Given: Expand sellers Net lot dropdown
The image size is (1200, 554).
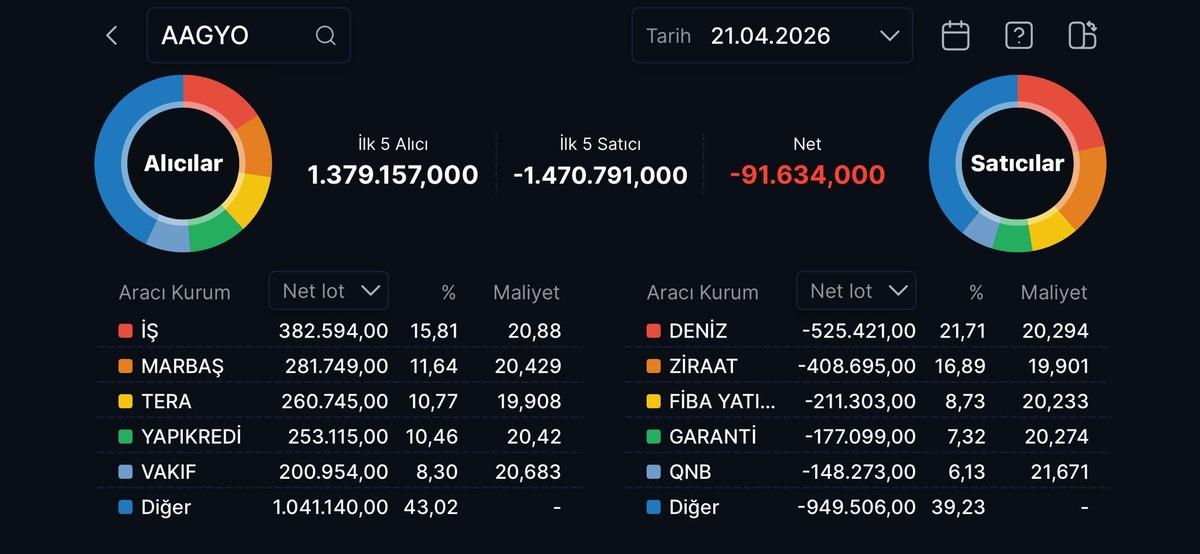Looking at the screenshot, I should coord(856,291).
